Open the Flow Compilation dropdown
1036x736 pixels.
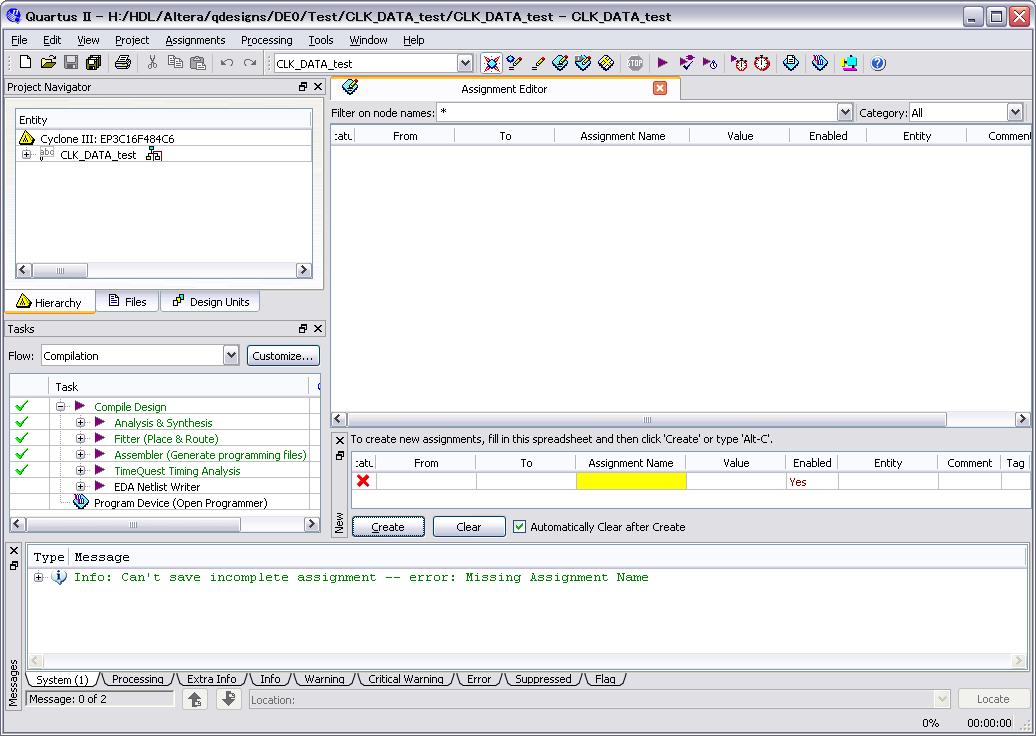click(x=231, y=356)
